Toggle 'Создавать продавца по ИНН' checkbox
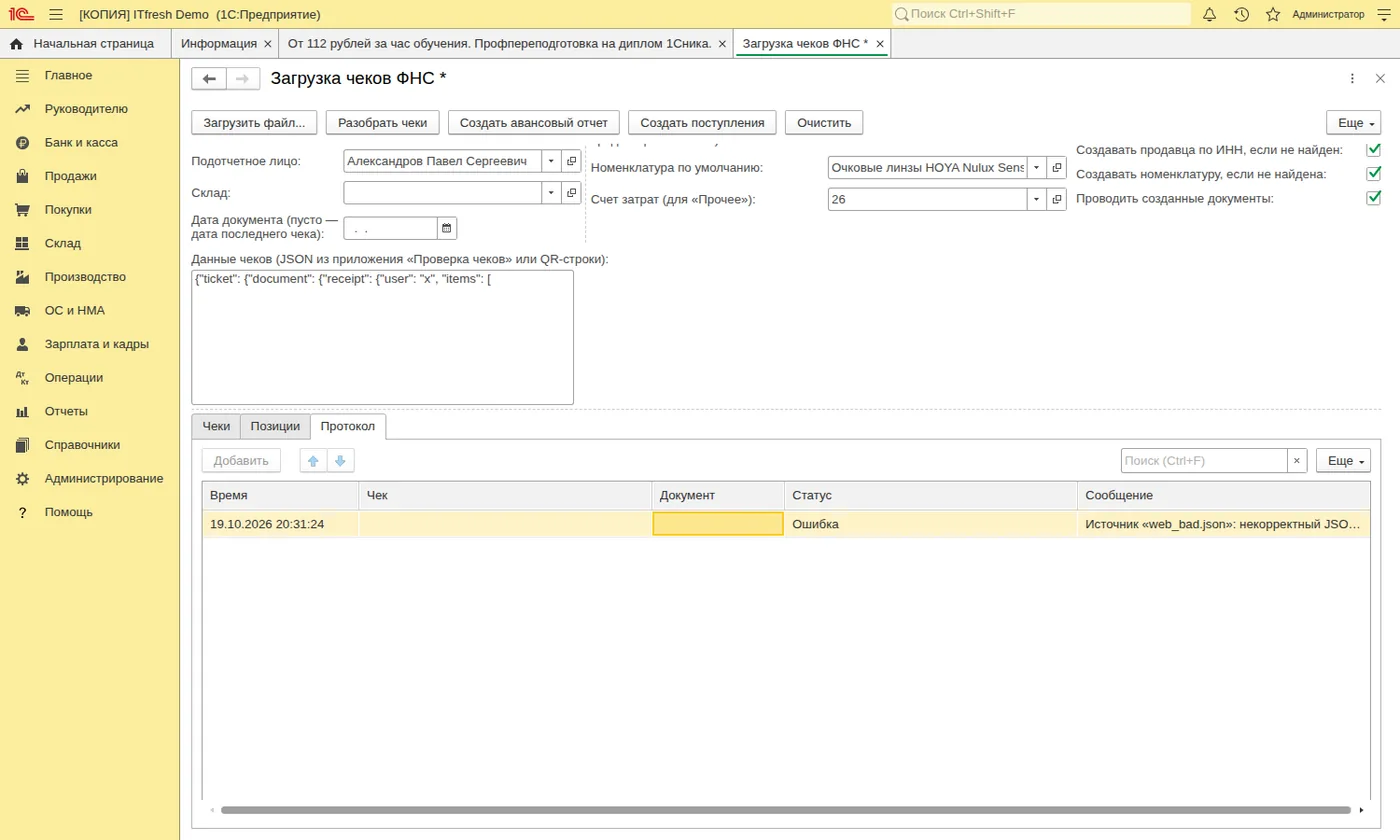Image resolution: width=1400 pixels, height=840 pixels. tap(1373, 150)
